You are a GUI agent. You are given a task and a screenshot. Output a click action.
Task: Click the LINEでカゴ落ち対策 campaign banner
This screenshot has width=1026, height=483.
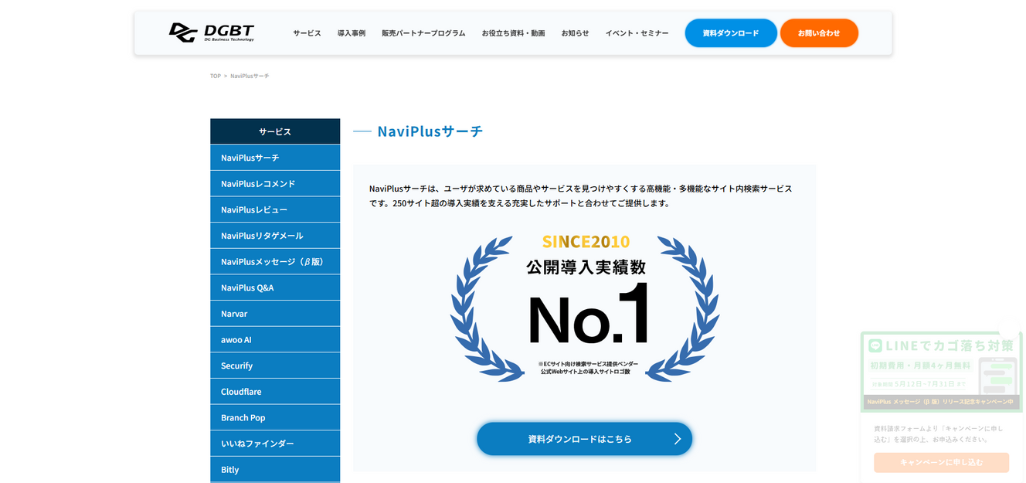(941, 372)
